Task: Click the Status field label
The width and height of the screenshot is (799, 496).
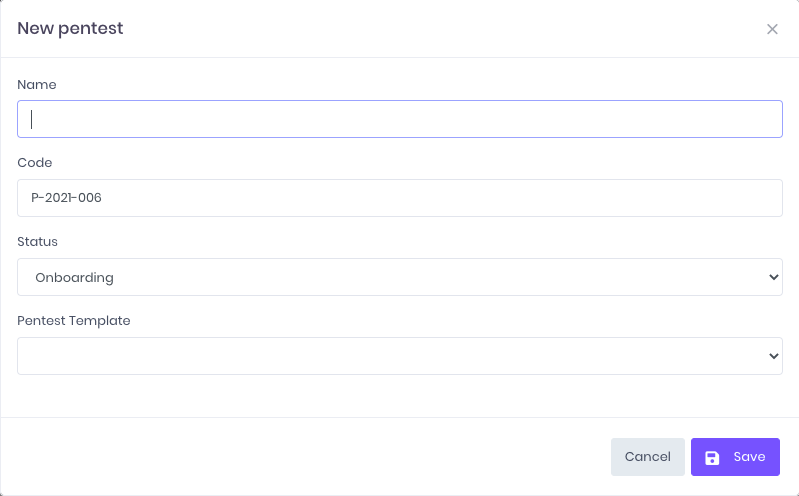Action: click(37, 242)
